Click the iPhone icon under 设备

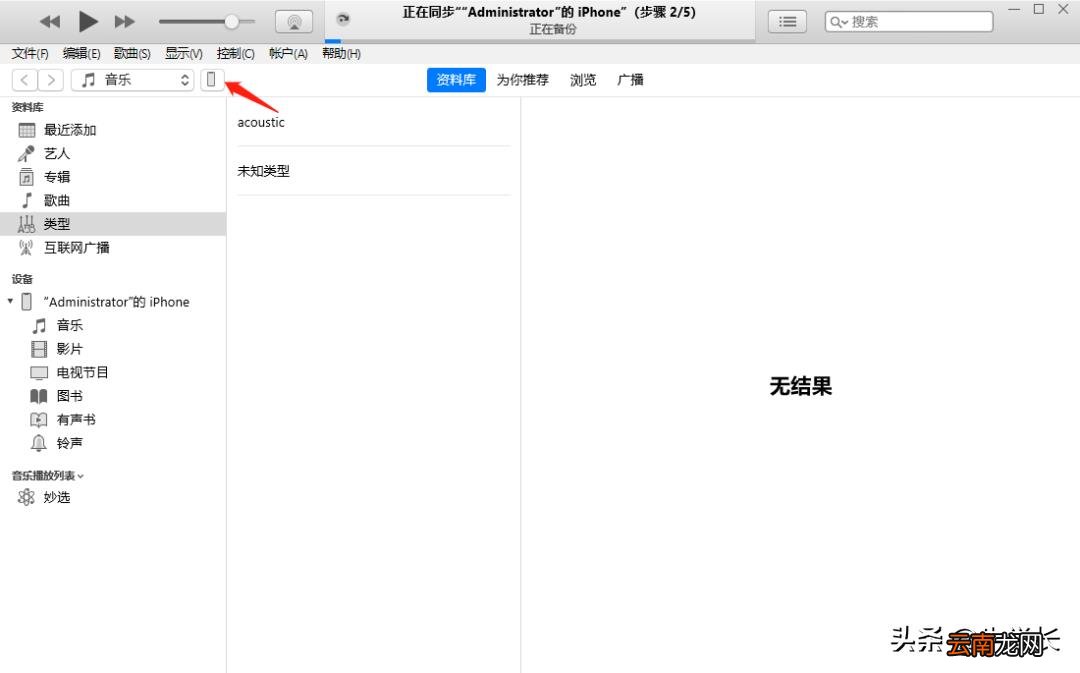point(27,302)
